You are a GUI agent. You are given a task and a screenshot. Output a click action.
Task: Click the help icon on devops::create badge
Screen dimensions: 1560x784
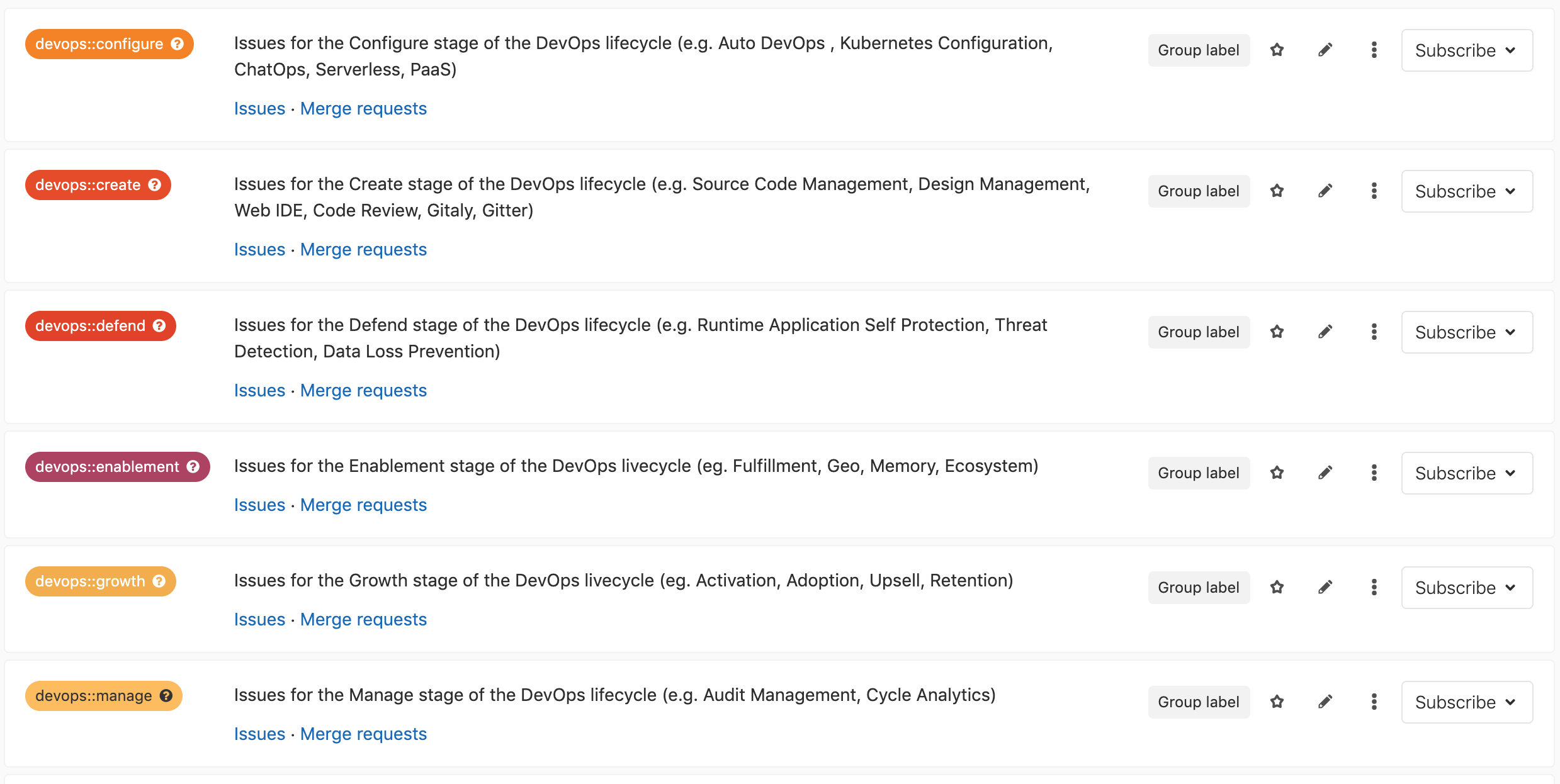(x=155, y=185)
